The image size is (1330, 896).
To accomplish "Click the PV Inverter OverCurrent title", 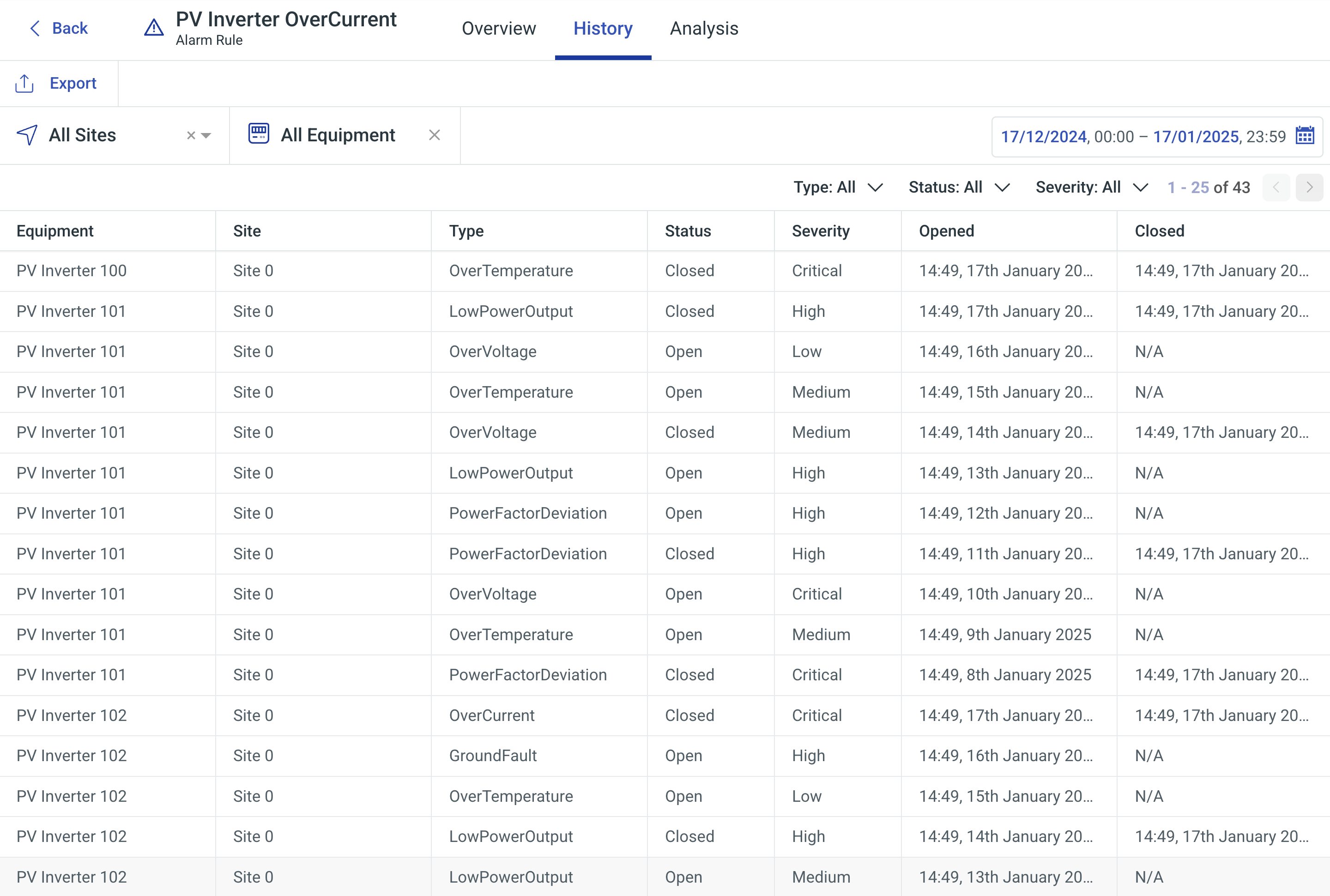I will pyautogui.click(x=286, y=19).
